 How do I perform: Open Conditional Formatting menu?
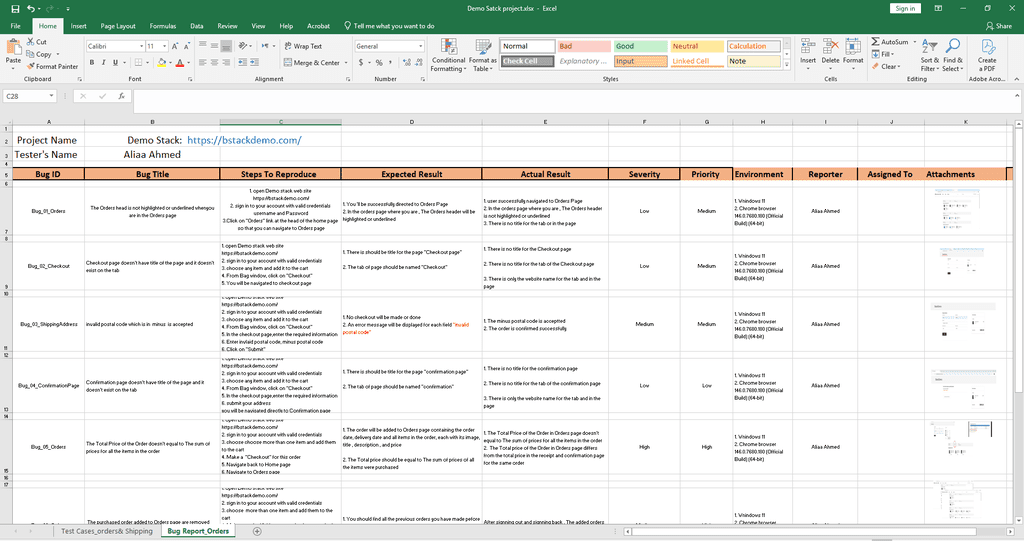coord(448,56)
